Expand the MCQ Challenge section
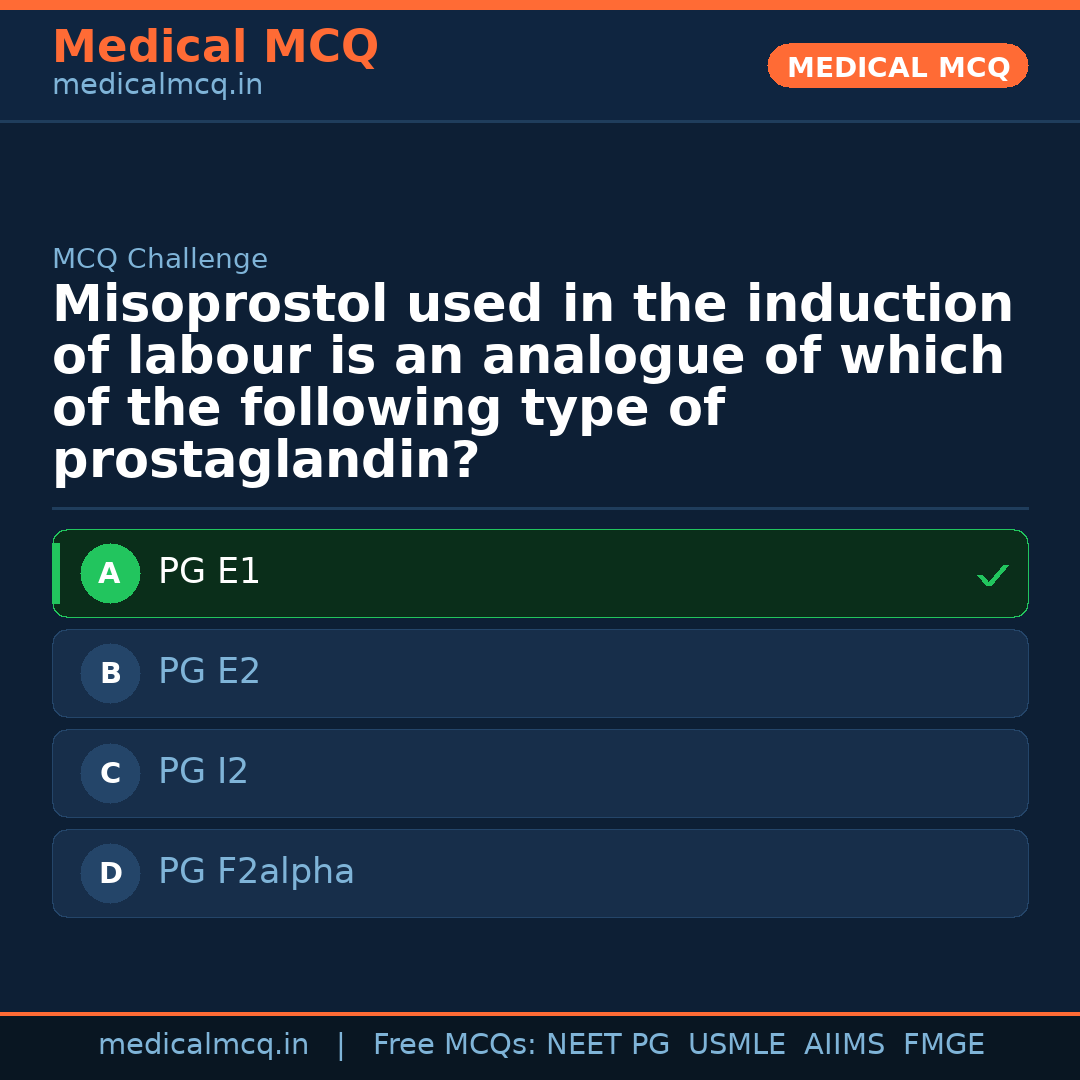Image resolution: width=1080 pixels, height=1080 pixels. click(x=160, y=258)
